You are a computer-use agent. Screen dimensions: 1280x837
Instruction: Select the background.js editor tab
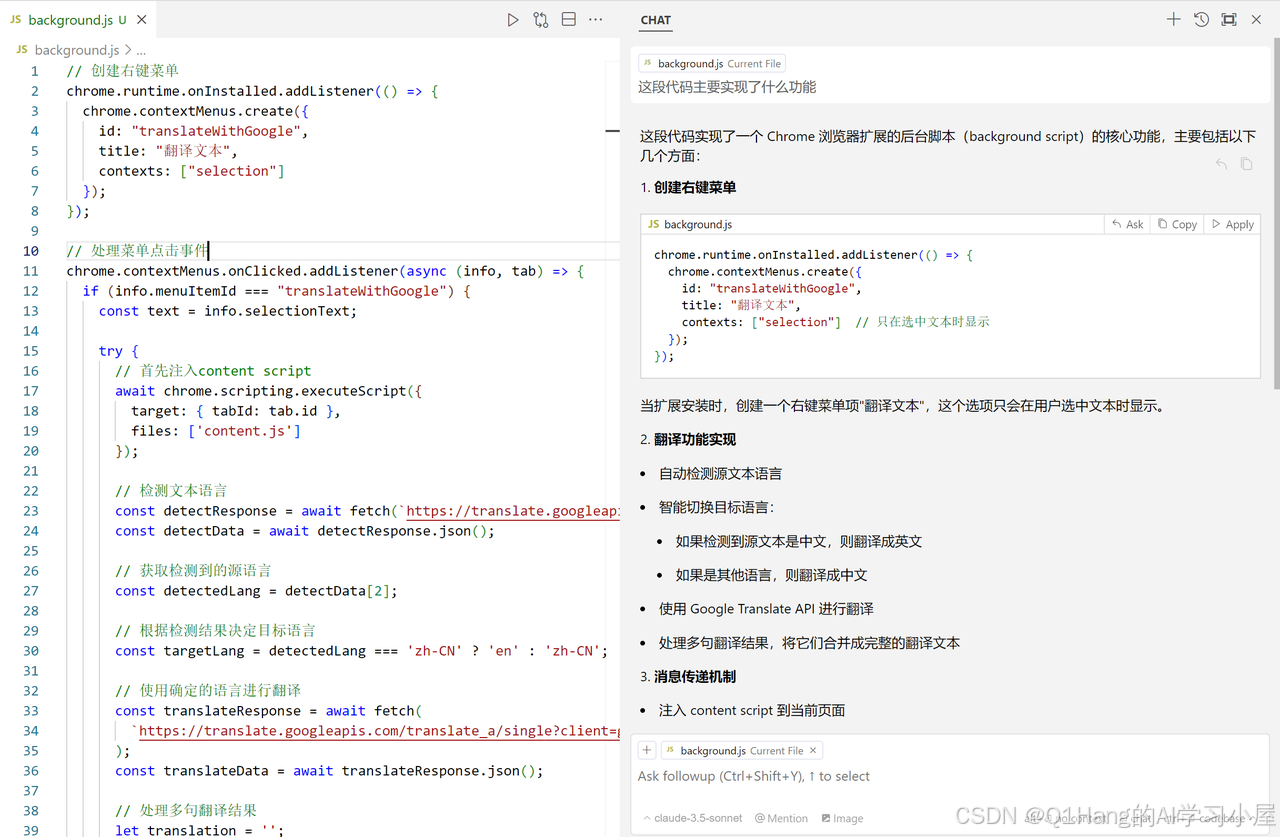(x=77, y=20)
